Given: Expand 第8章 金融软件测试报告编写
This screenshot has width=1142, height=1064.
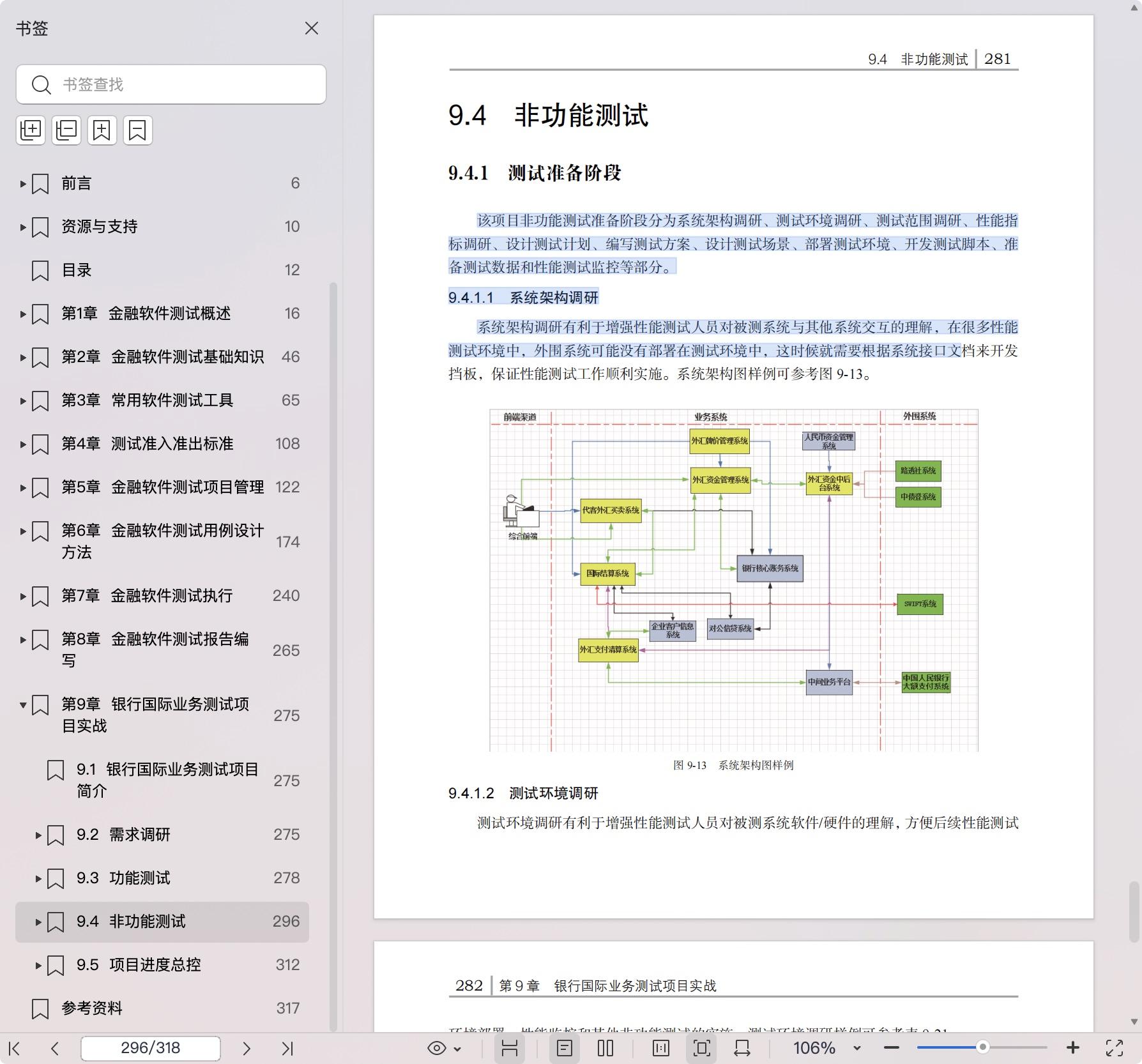Looking at the screenshot, I should point(23,640).
